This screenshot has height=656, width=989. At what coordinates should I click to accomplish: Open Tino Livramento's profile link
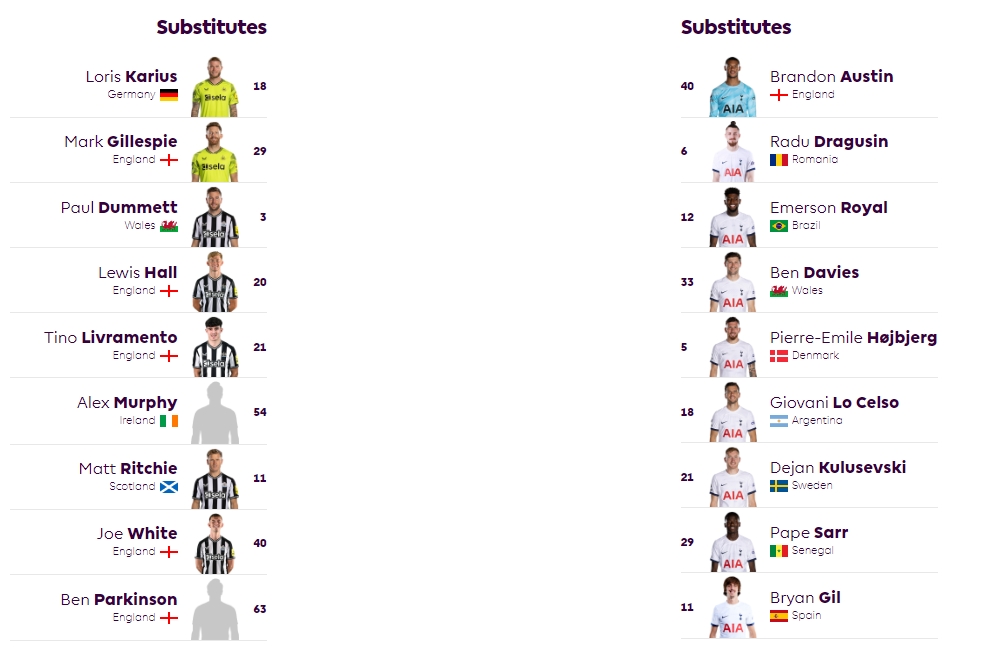point(110,337)
